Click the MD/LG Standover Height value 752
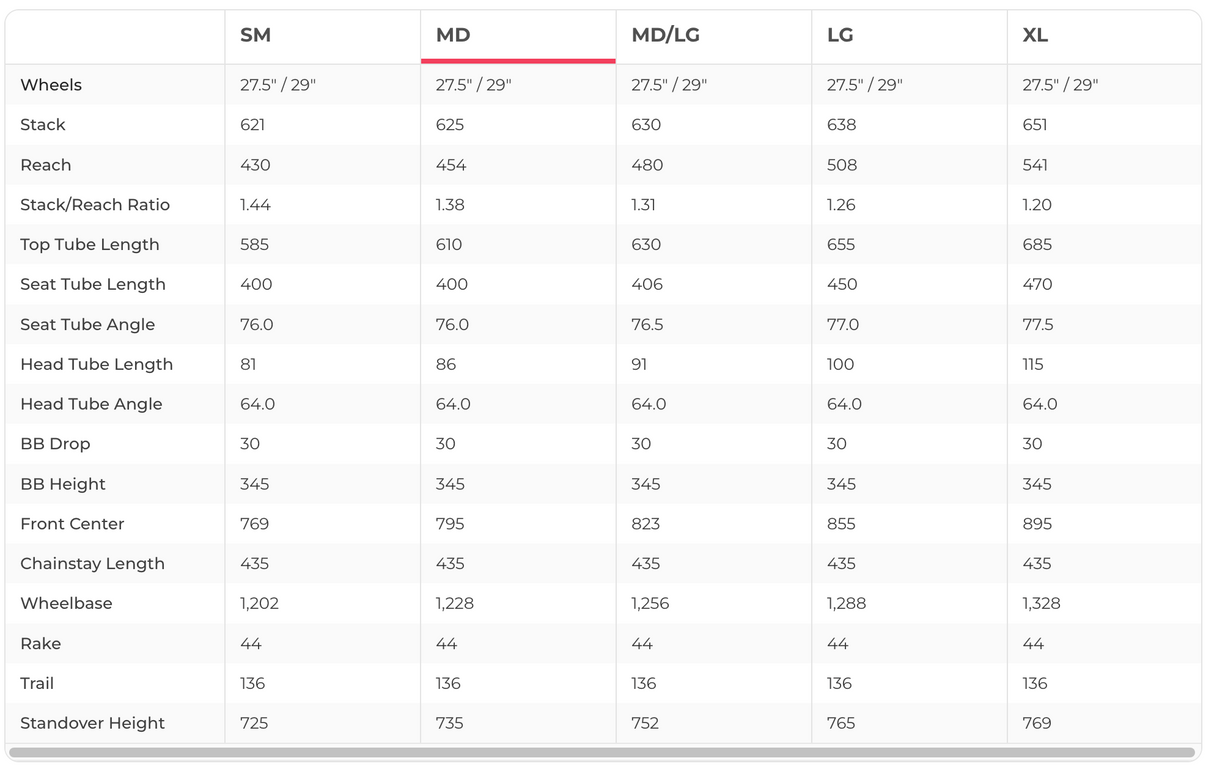 tap(645, 724)
